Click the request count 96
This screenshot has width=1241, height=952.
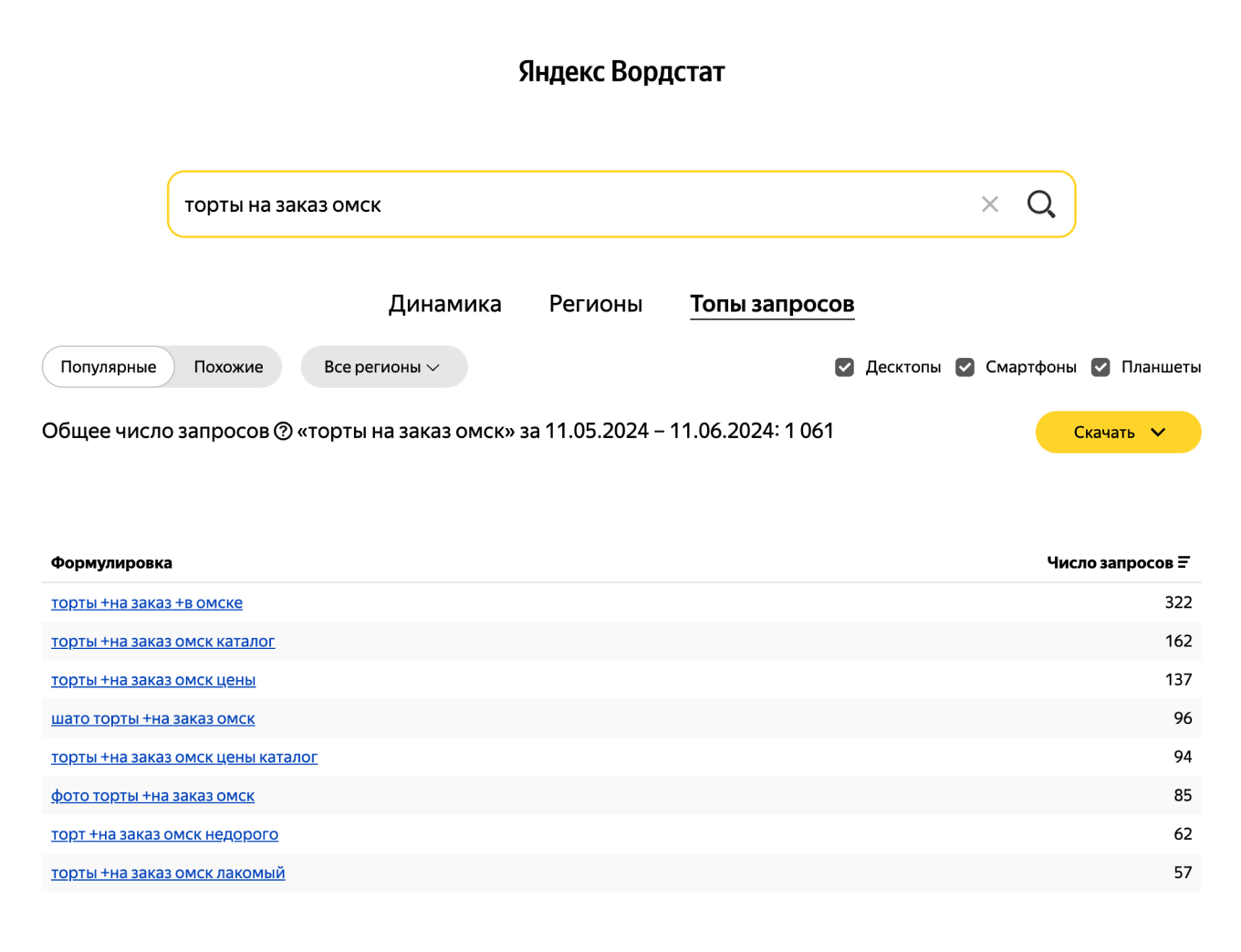(x=1183, y=718)
